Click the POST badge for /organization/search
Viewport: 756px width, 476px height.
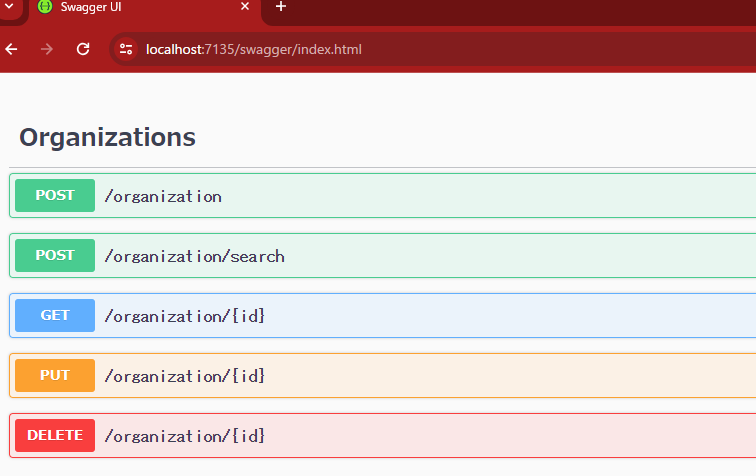tap(55, 255)
